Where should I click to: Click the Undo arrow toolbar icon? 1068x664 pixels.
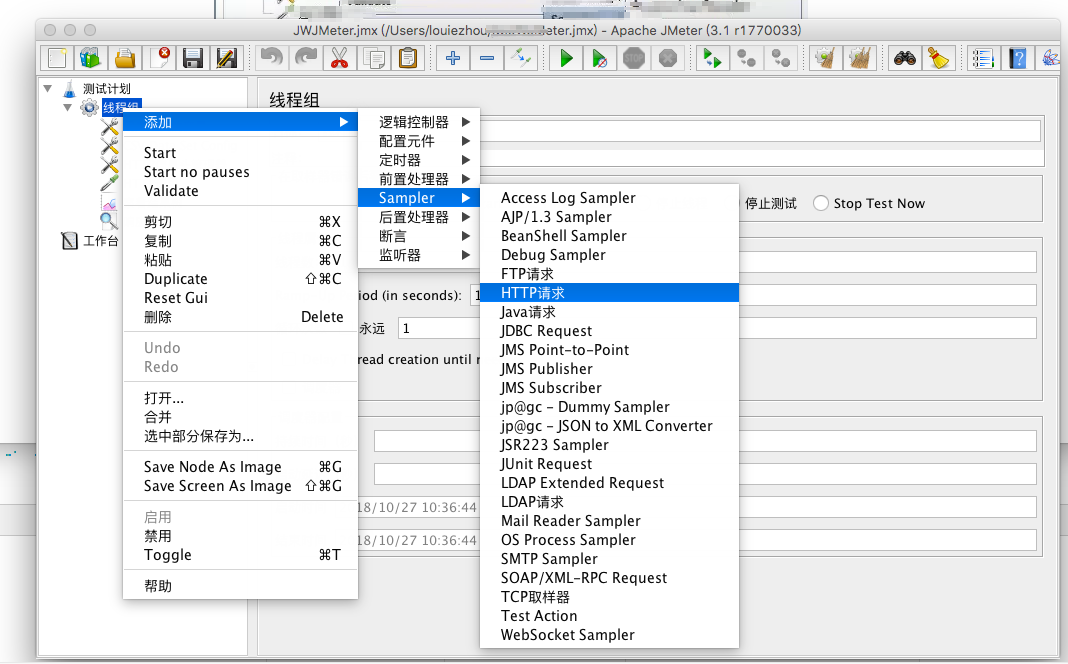[x=272, y=59]
